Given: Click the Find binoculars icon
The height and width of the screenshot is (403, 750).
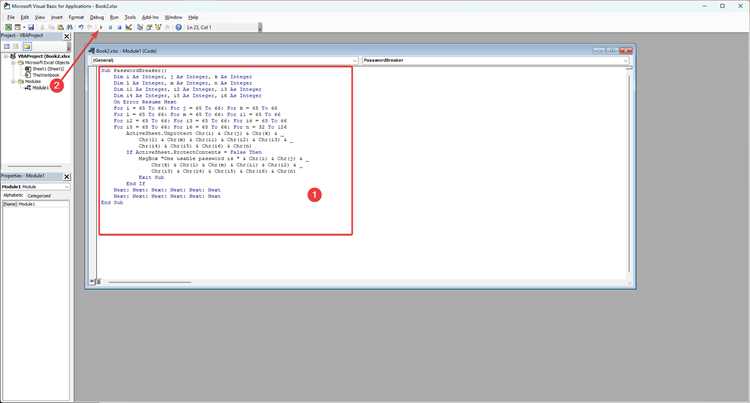Looking at the screenshot, I should pyautogui.click(x=69, y=27).
